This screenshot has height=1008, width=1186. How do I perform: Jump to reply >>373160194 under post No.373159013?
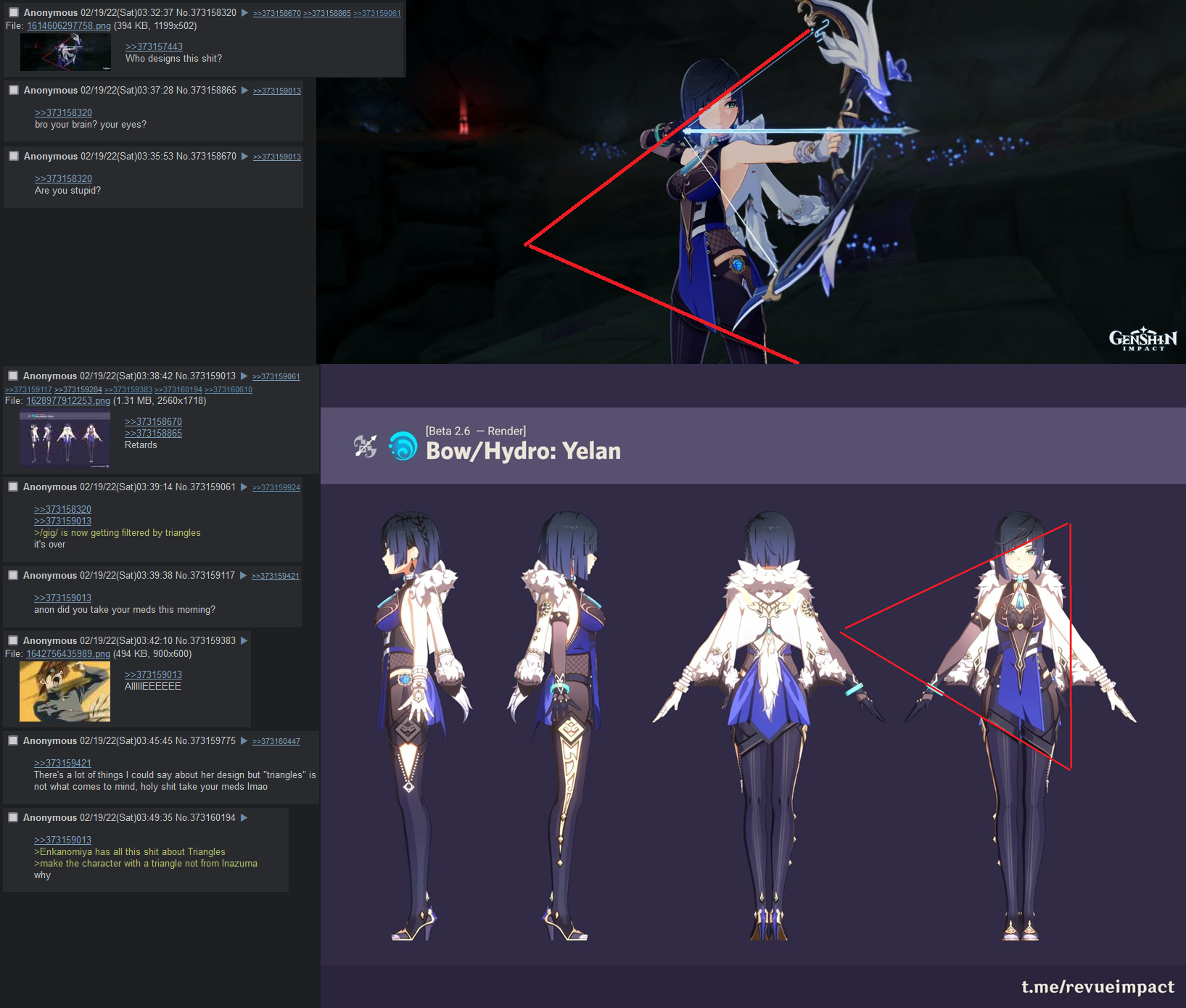pos(178,390)
